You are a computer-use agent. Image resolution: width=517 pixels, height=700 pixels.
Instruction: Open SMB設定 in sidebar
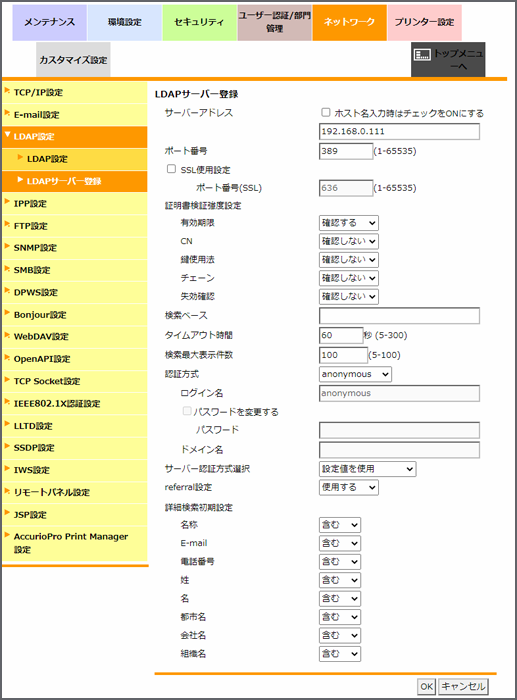coord(75,270)
